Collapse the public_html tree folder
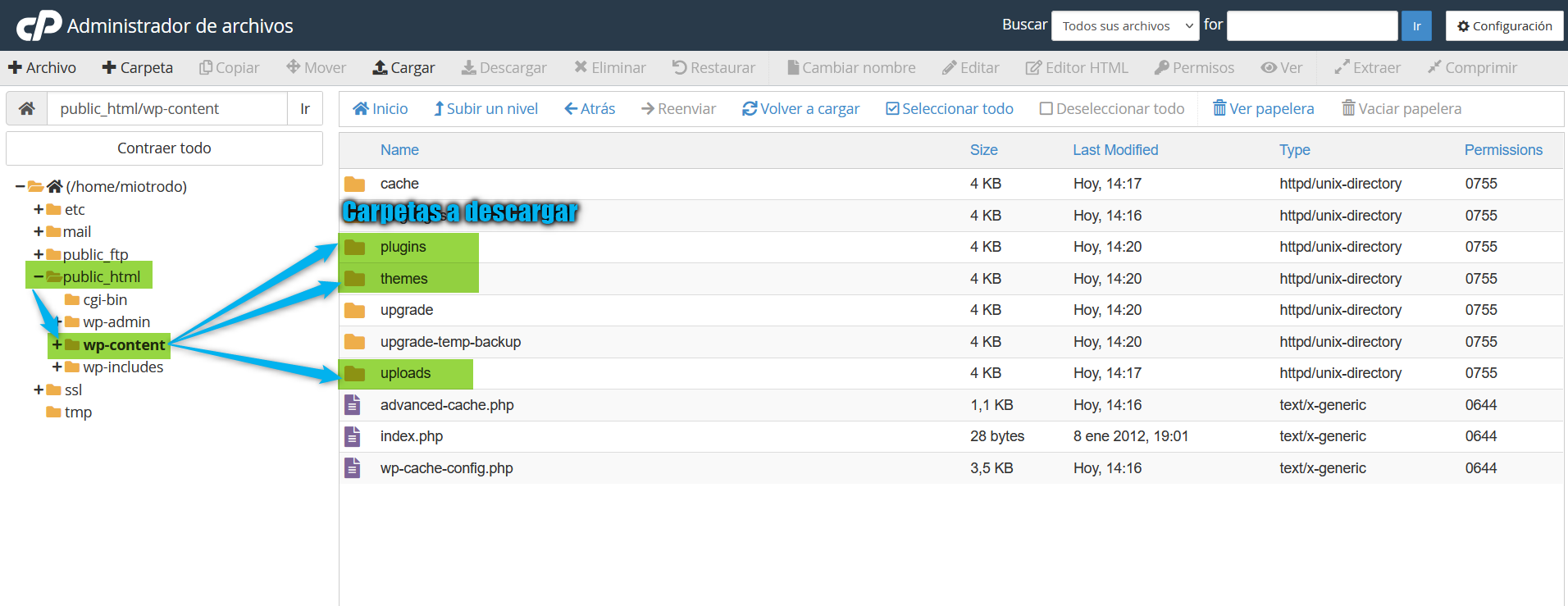 click(x=39, y=276)
